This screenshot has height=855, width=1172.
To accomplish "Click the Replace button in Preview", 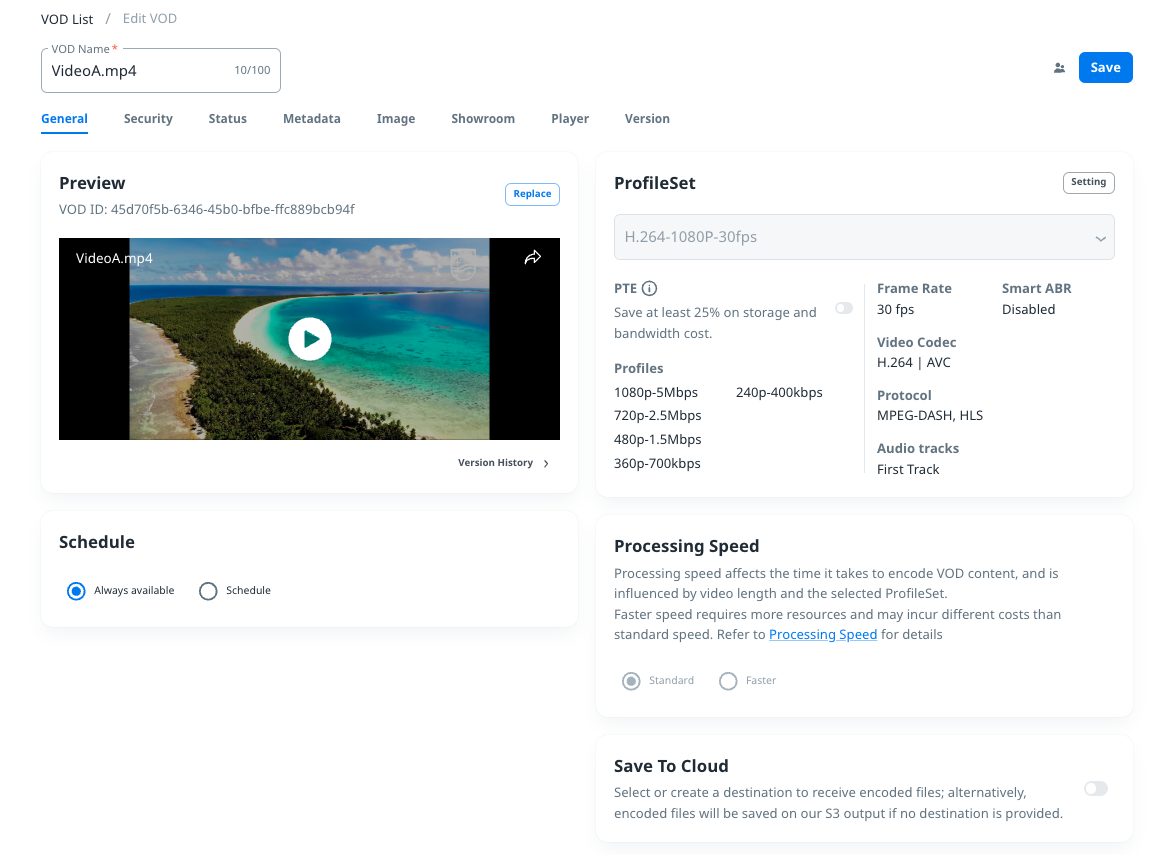I will pyautogui.click(x=532, y=194).
